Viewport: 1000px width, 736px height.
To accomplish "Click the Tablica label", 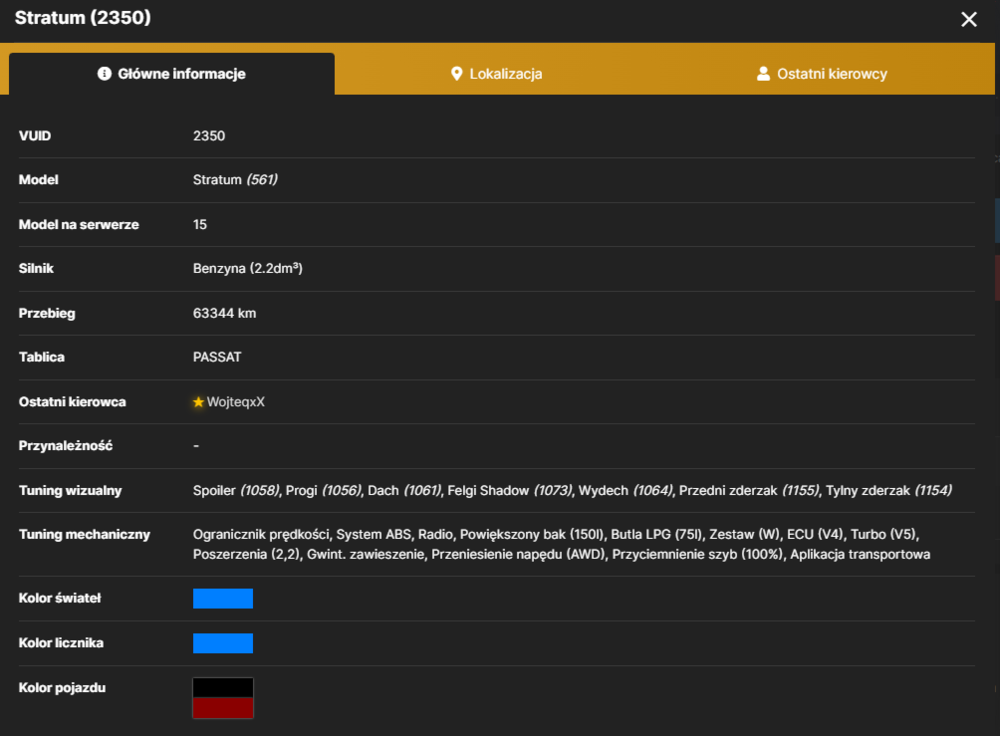I will click(x=41, y=357).
